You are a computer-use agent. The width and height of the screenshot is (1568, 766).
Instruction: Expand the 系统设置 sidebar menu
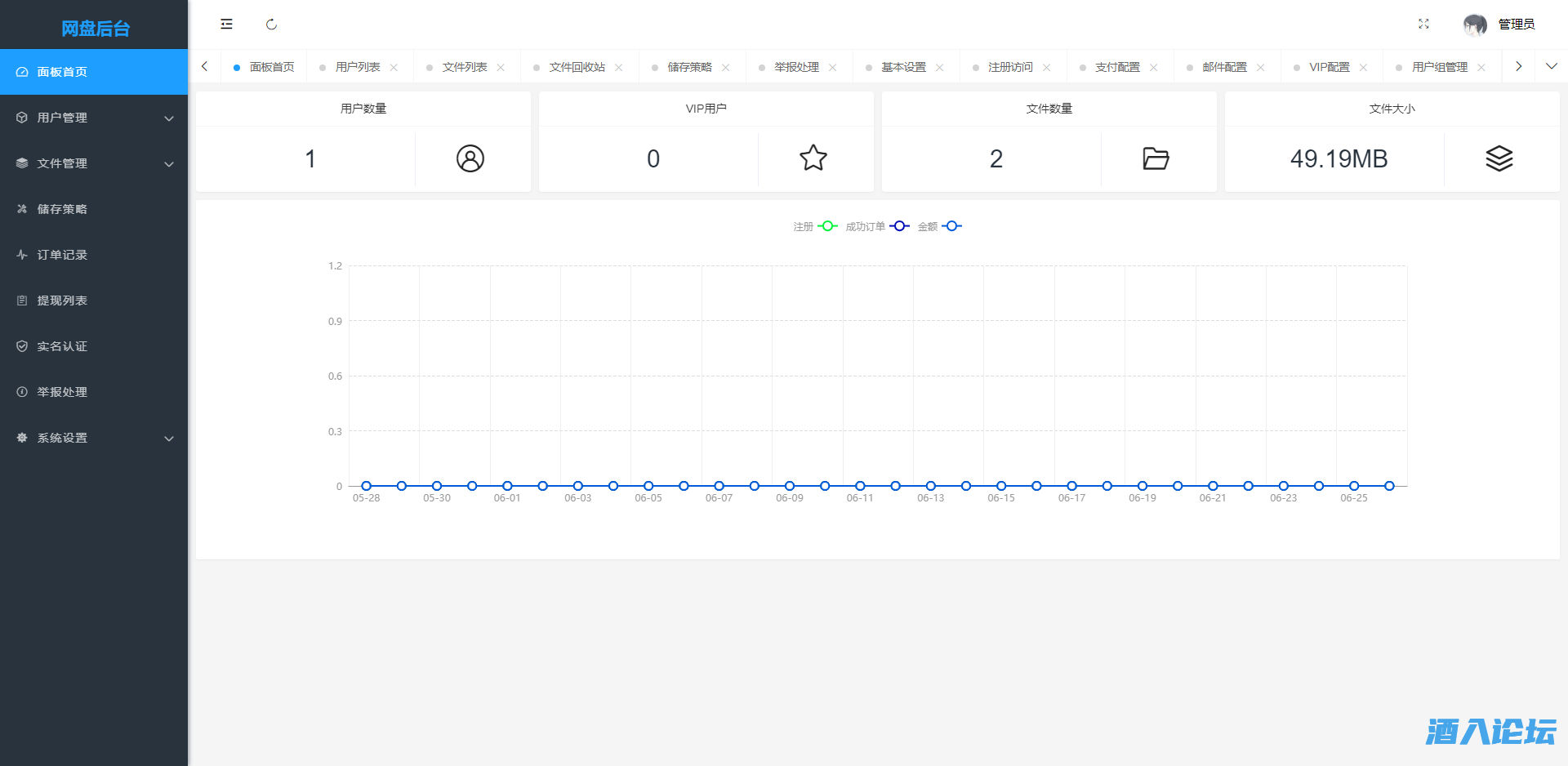94,438
